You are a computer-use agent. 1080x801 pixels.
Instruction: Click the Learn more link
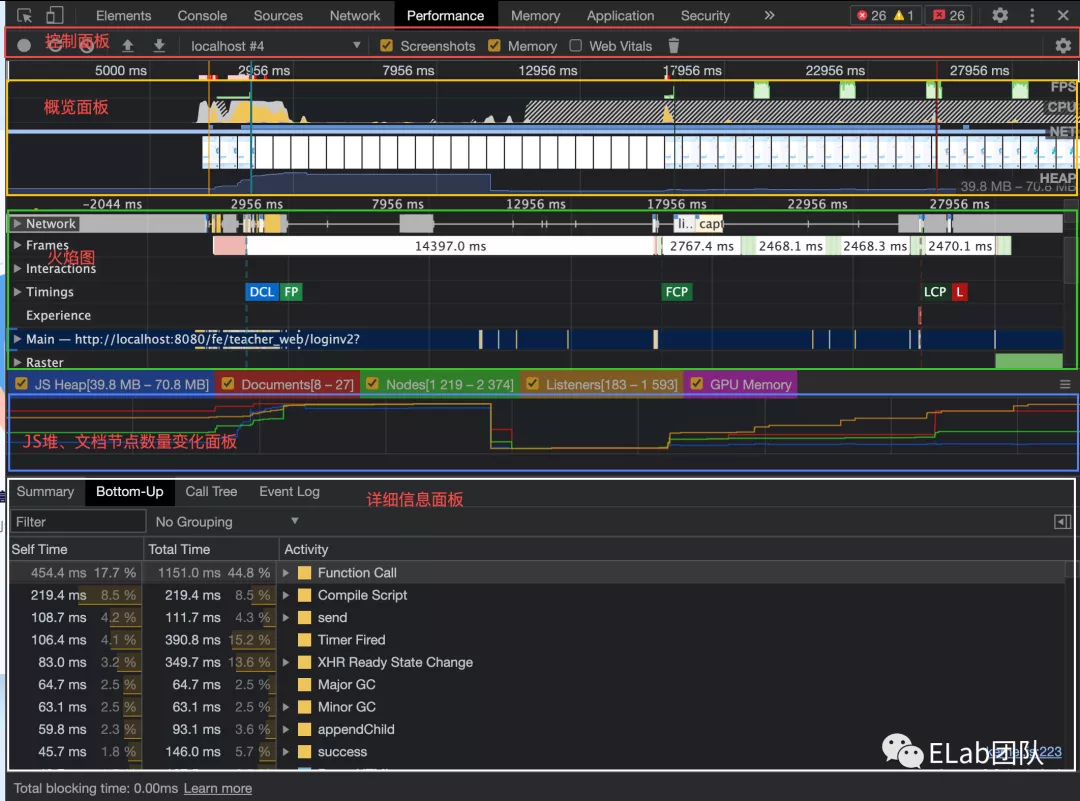tap(218, 788)
